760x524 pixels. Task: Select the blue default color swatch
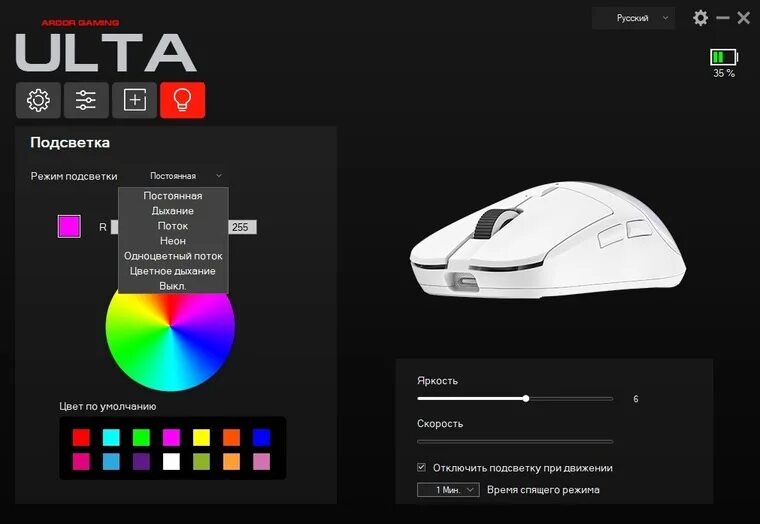(x=261, y=437)
